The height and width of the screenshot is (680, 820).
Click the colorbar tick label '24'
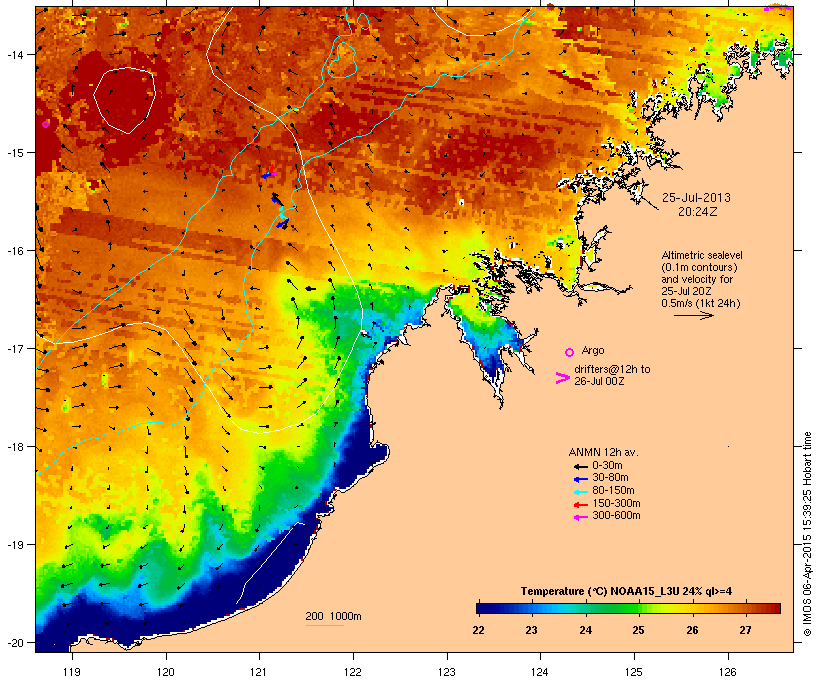[585, 630]
